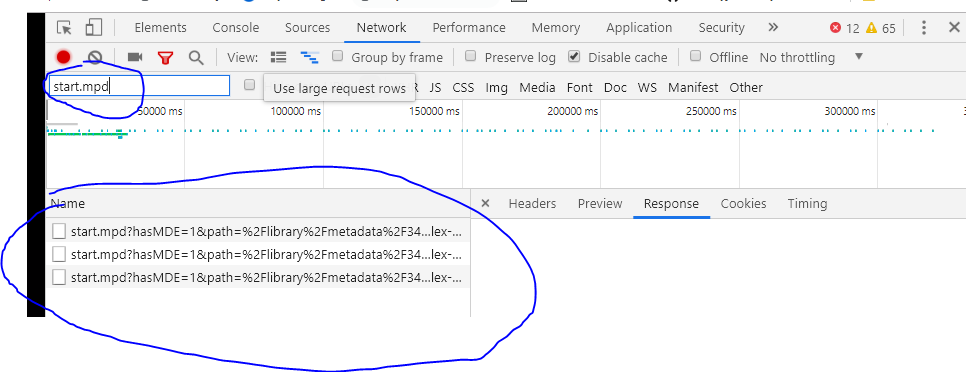
Task: Click the start.mpd filter input field
Action: pos(139,86)
